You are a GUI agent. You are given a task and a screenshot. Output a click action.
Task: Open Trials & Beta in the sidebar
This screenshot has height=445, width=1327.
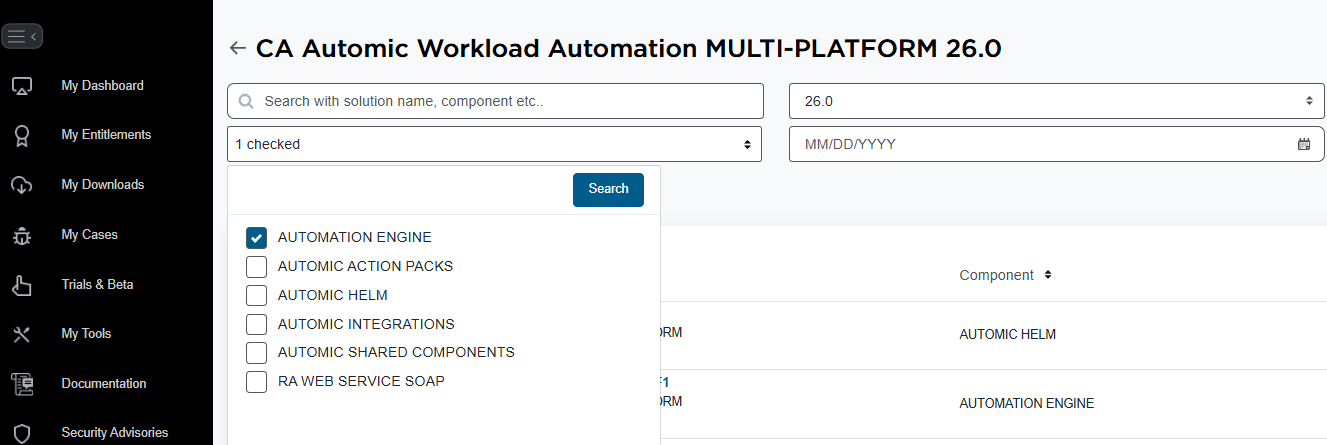click(x=97, y=285)
